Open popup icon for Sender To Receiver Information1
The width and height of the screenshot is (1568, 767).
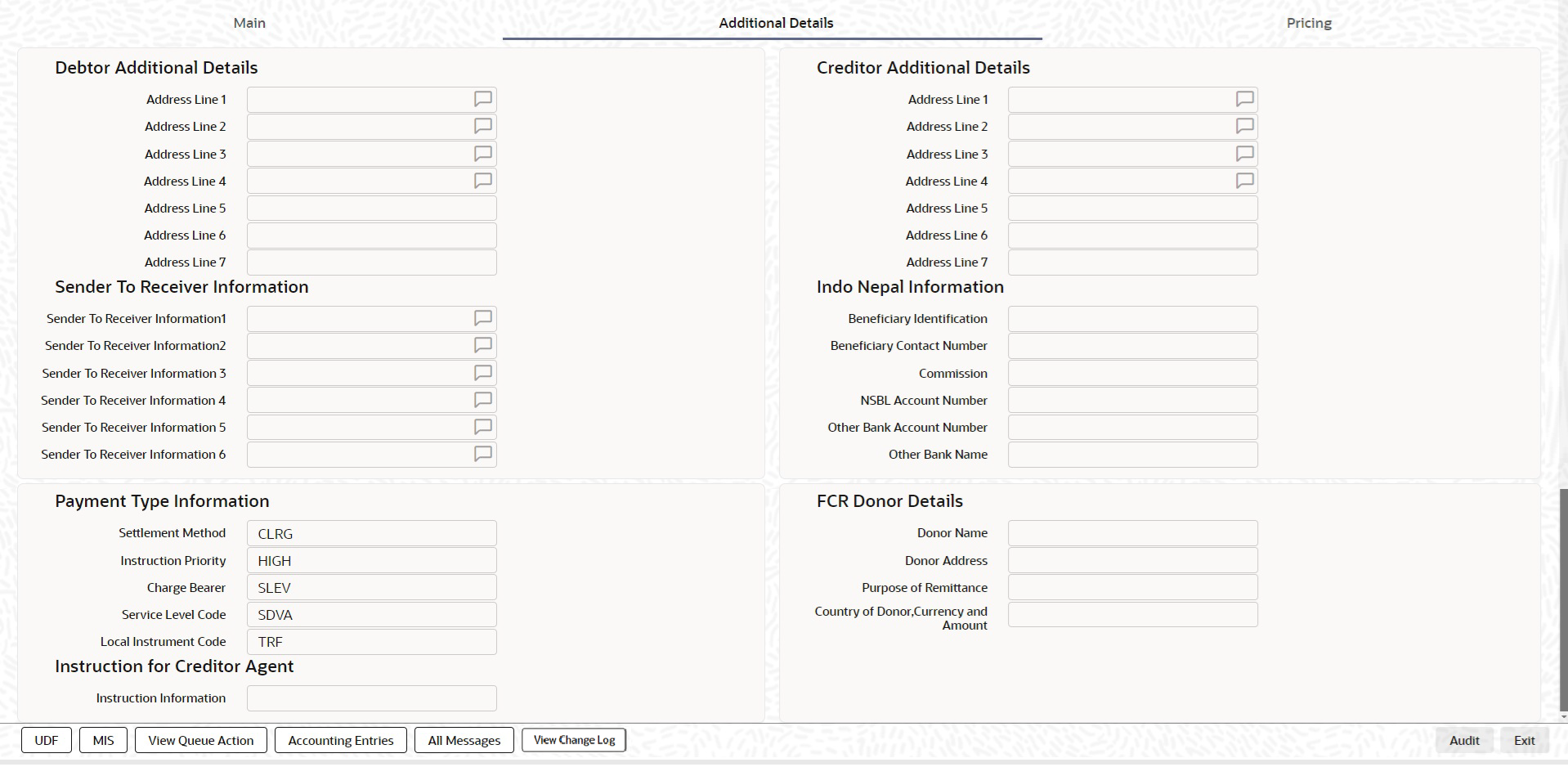[x=483, y=318]
